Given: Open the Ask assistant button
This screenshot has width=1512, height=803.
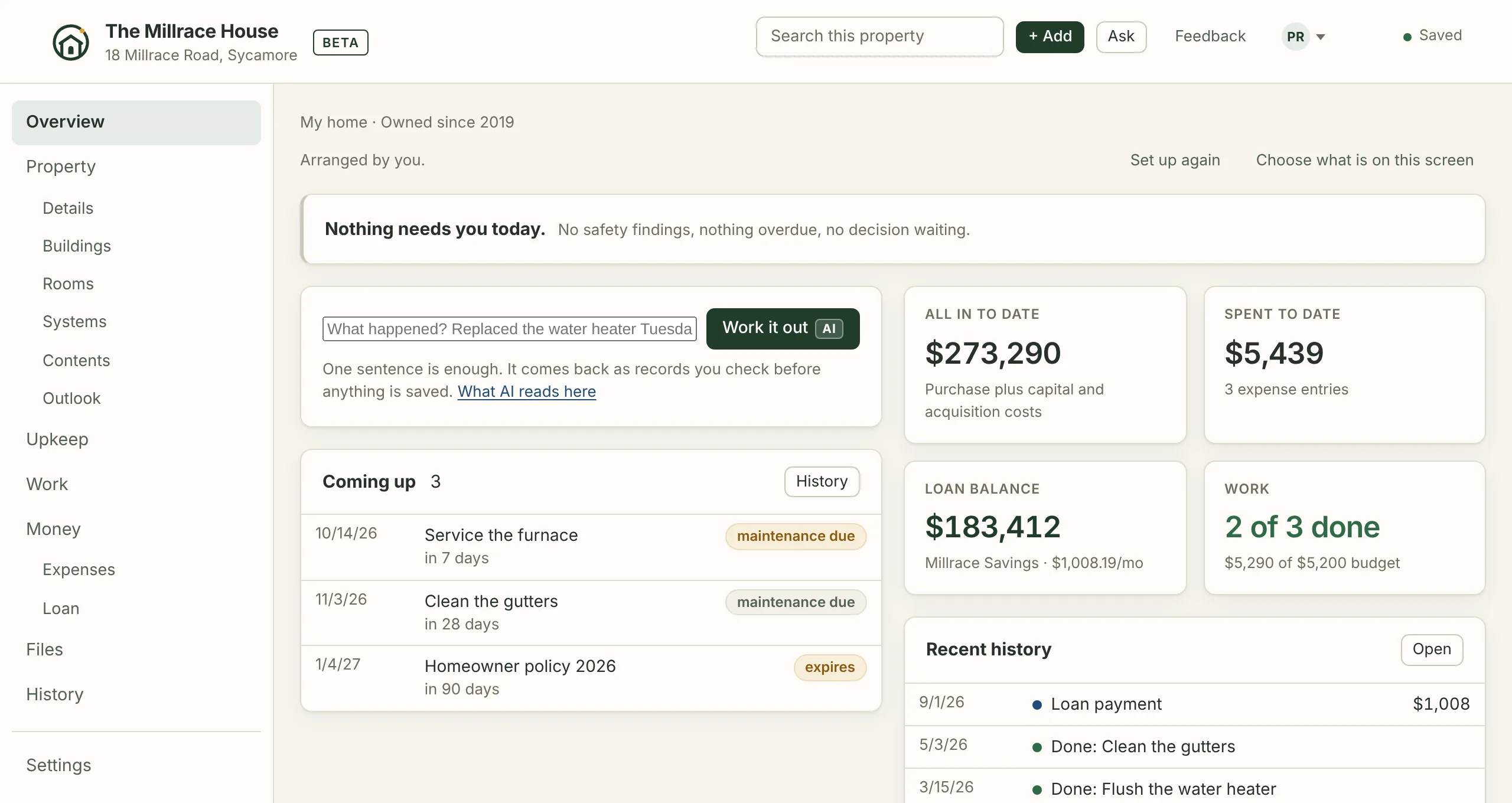Looking at the screenshot, I should tap(1121, 37).
